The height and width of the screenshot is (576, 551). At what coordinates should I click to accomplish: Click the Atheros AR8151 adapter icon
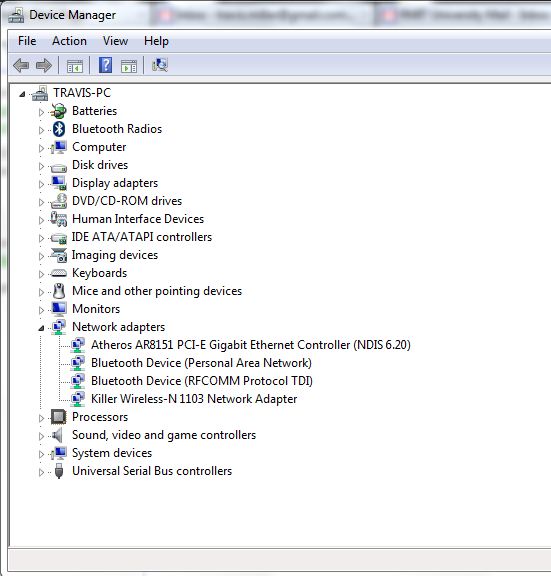coord(78,345)
